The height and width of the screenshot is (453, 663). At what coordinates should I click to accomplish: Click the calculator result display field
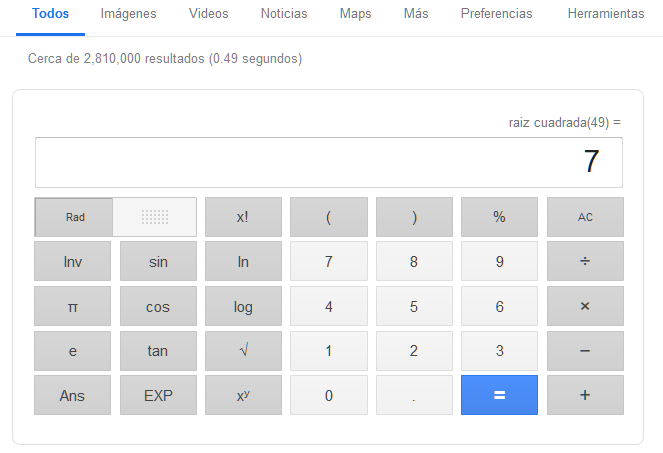[x=328, y=162]
